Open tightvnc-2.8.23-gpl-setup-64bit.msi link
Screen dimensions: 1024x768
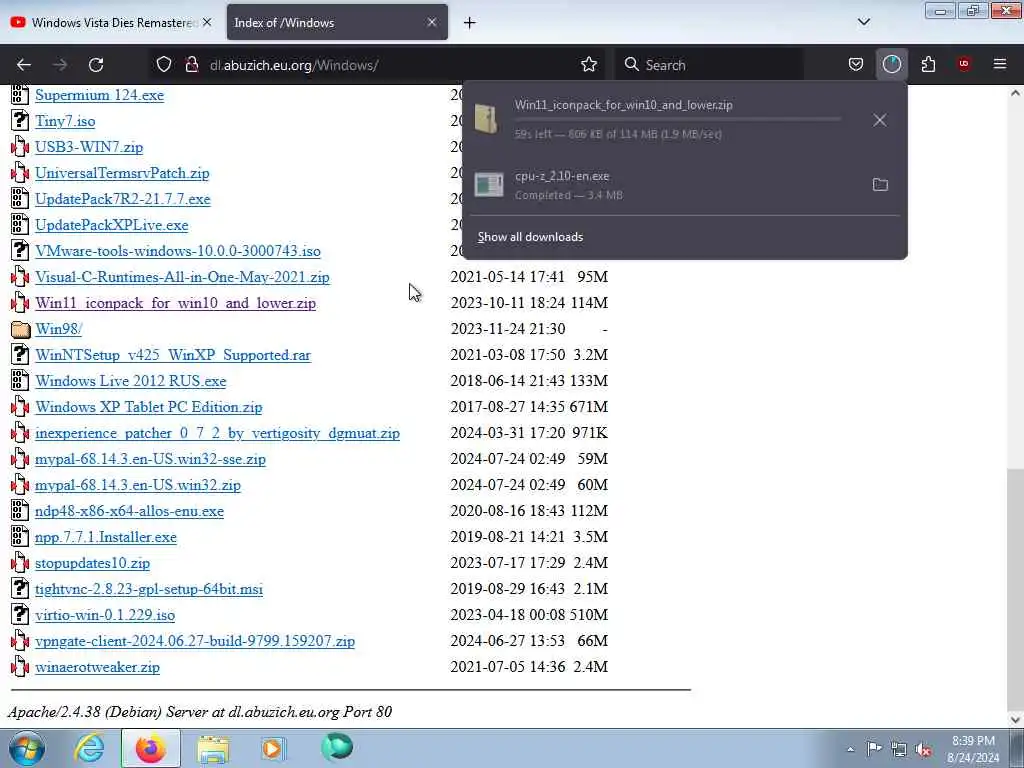149,589
